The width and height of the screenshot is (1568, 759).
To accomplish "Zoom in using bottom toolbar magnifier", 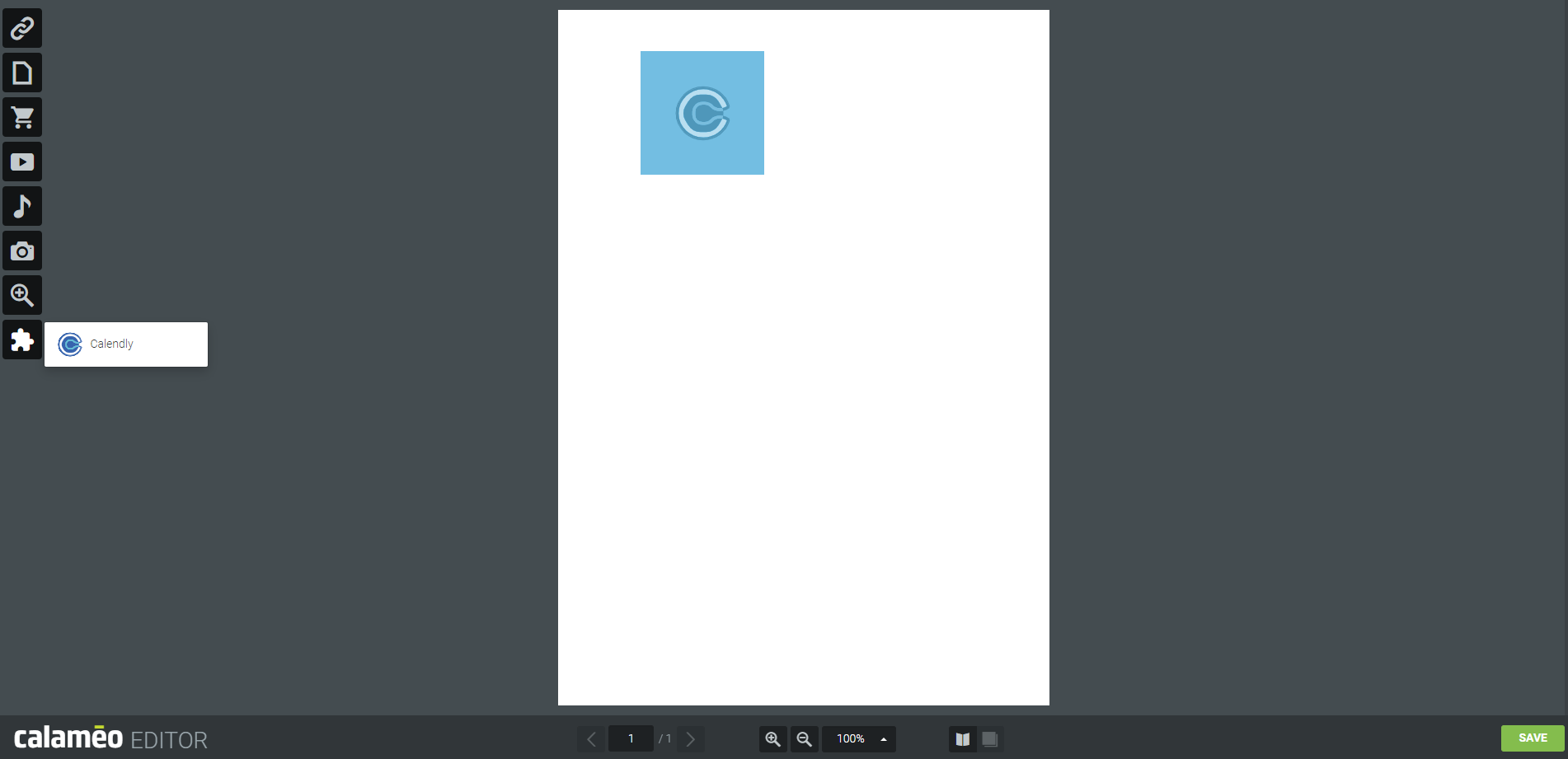I will [x=773, y=739].
